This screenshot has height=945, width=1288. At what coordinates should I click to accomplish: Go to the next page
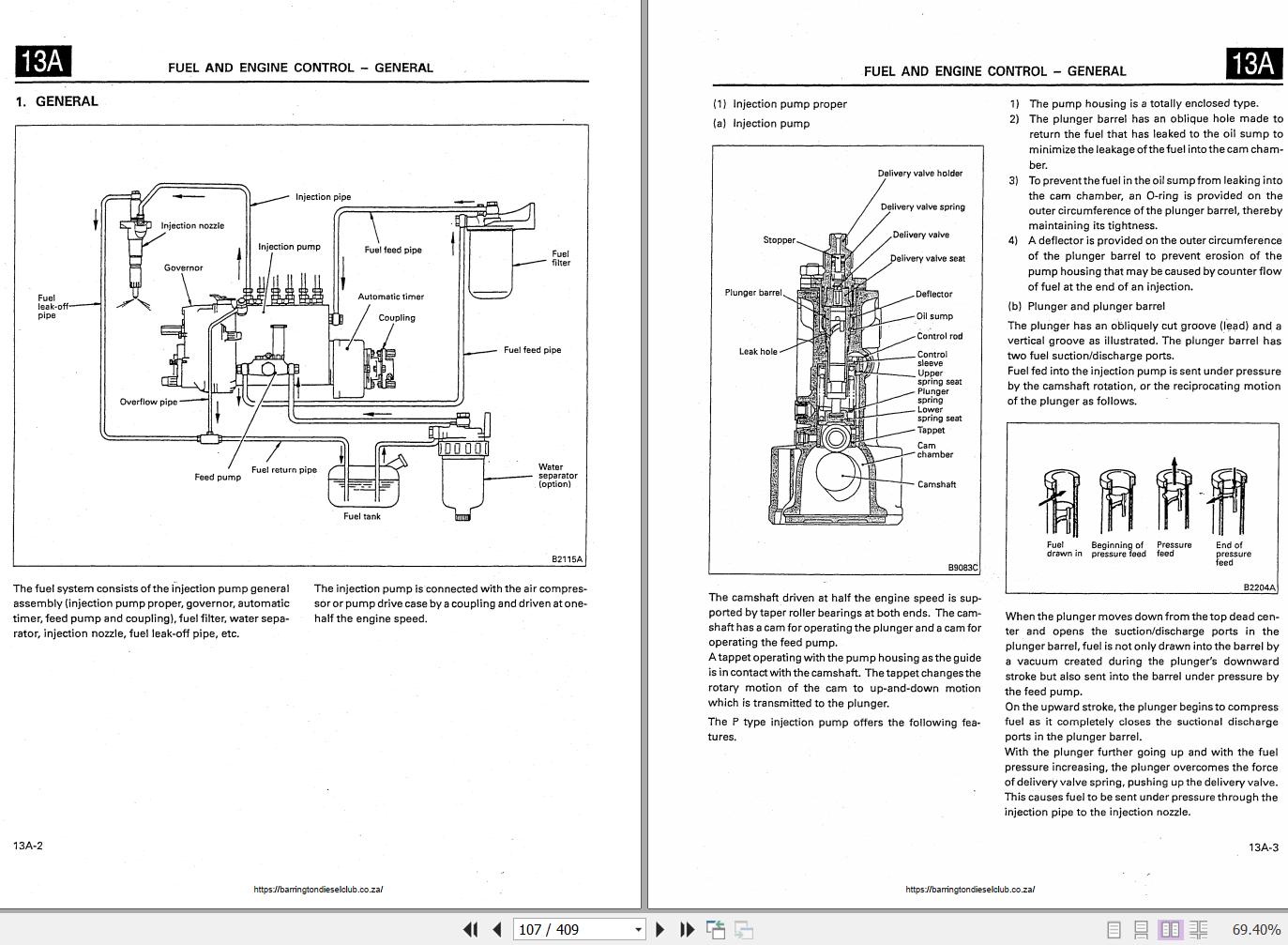point(659,929)
